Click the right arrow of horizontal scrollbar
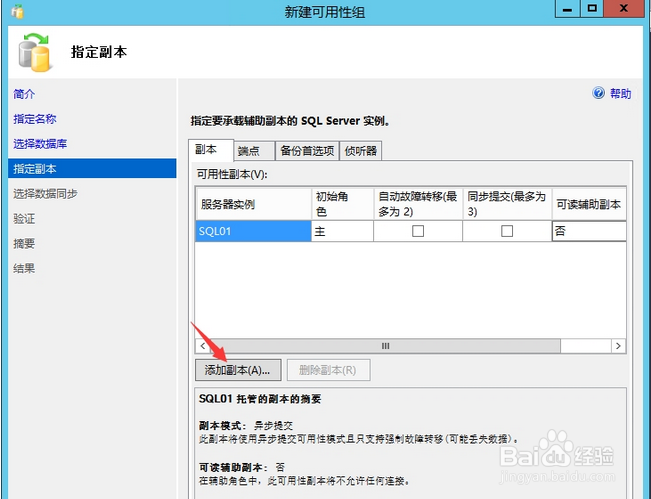The width and height of the screenshot is (651, 499). (x=618, y=346)
